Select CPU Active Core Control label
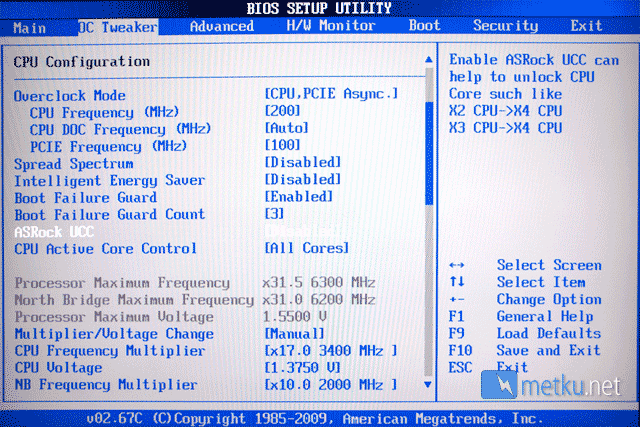Screen dimensions: 640x427 (105, 249)
